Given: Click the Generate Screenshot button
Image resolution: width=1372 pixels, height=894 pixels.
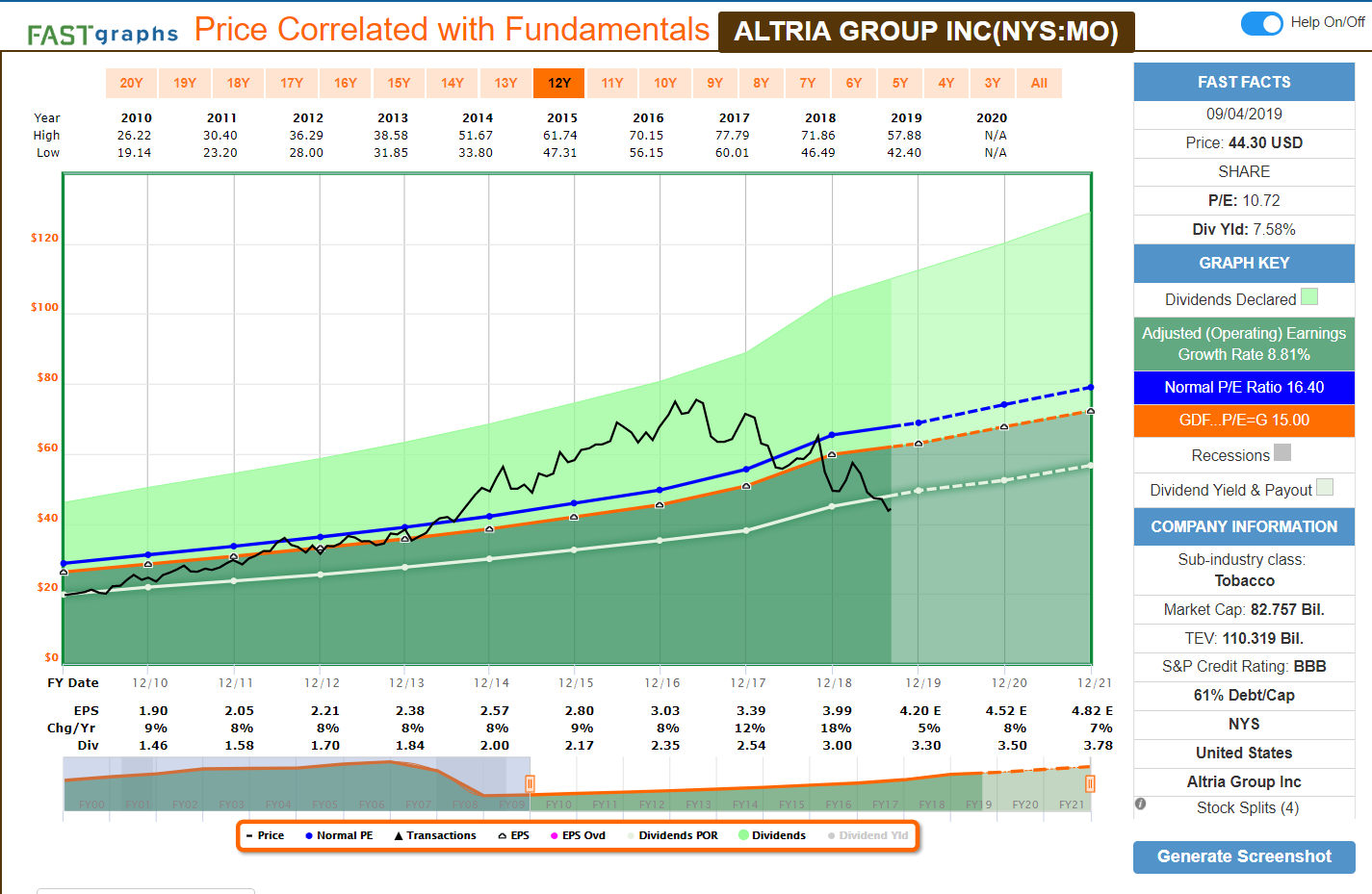Looking at the screenshot, I should 1244,856.
